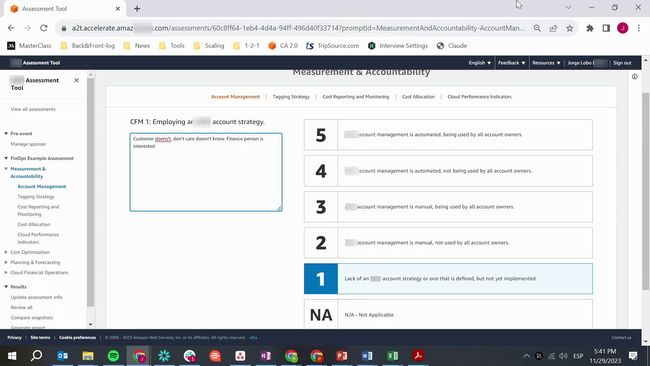This screenshot has height=366, width=650.
Task: Open the English language dropdown
Action: pos(480,63)
